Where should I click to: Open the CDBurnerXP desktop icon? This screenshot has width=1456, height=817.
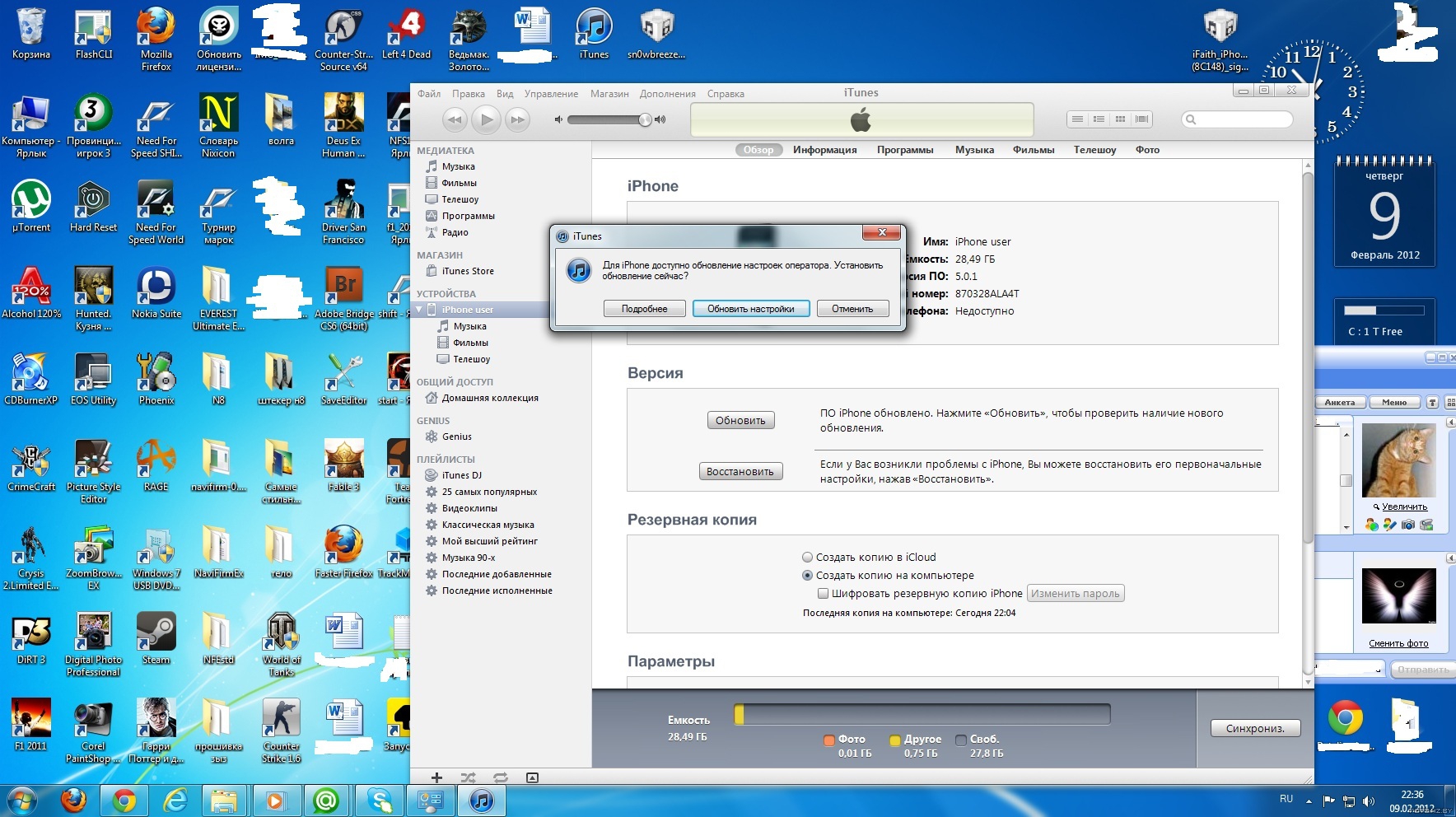point(31,379)
